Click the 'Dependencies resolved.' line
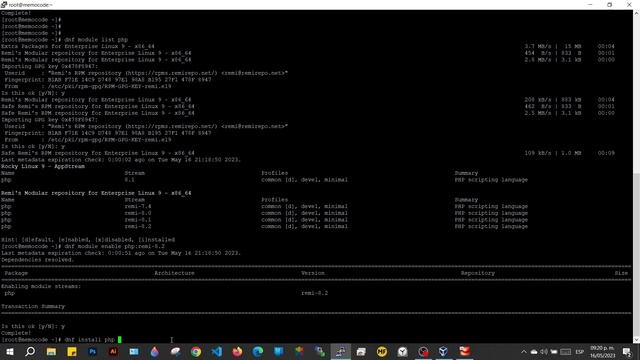 click(38, 260)
